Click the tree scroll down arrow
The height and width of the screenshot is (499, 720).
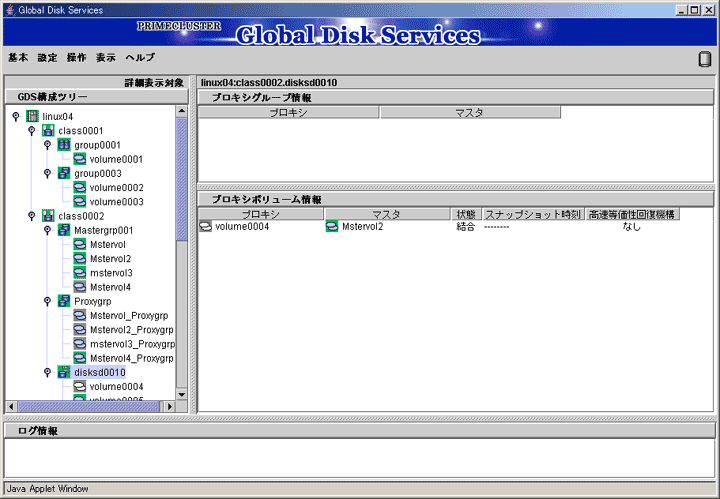tap(181, 395)
